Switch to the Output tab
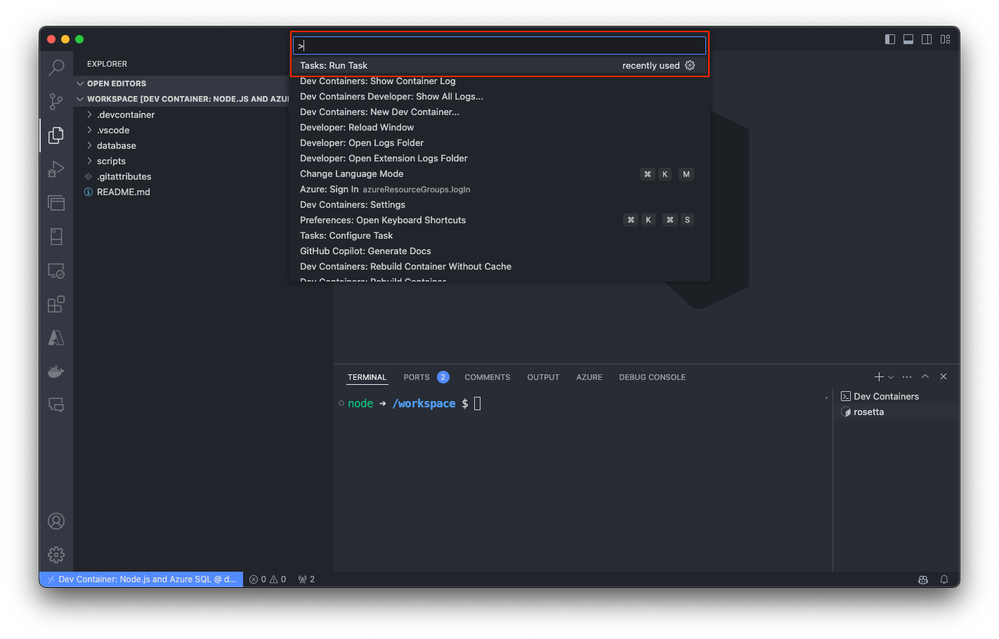 tap(543, 377)
